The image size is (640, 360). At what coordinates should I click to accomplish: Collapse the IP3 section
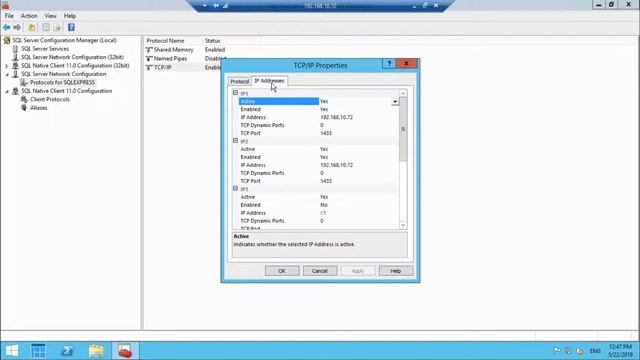point(236,189)
